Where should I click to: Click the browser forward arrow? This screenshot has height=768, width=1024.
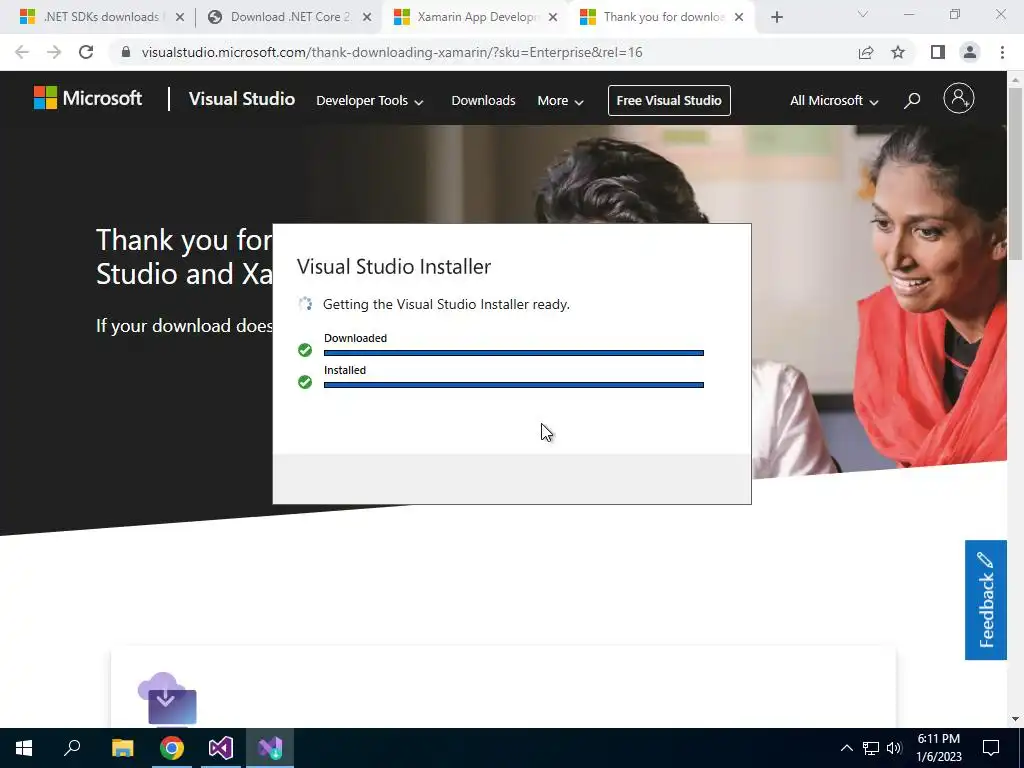click(x=54, y=52)
